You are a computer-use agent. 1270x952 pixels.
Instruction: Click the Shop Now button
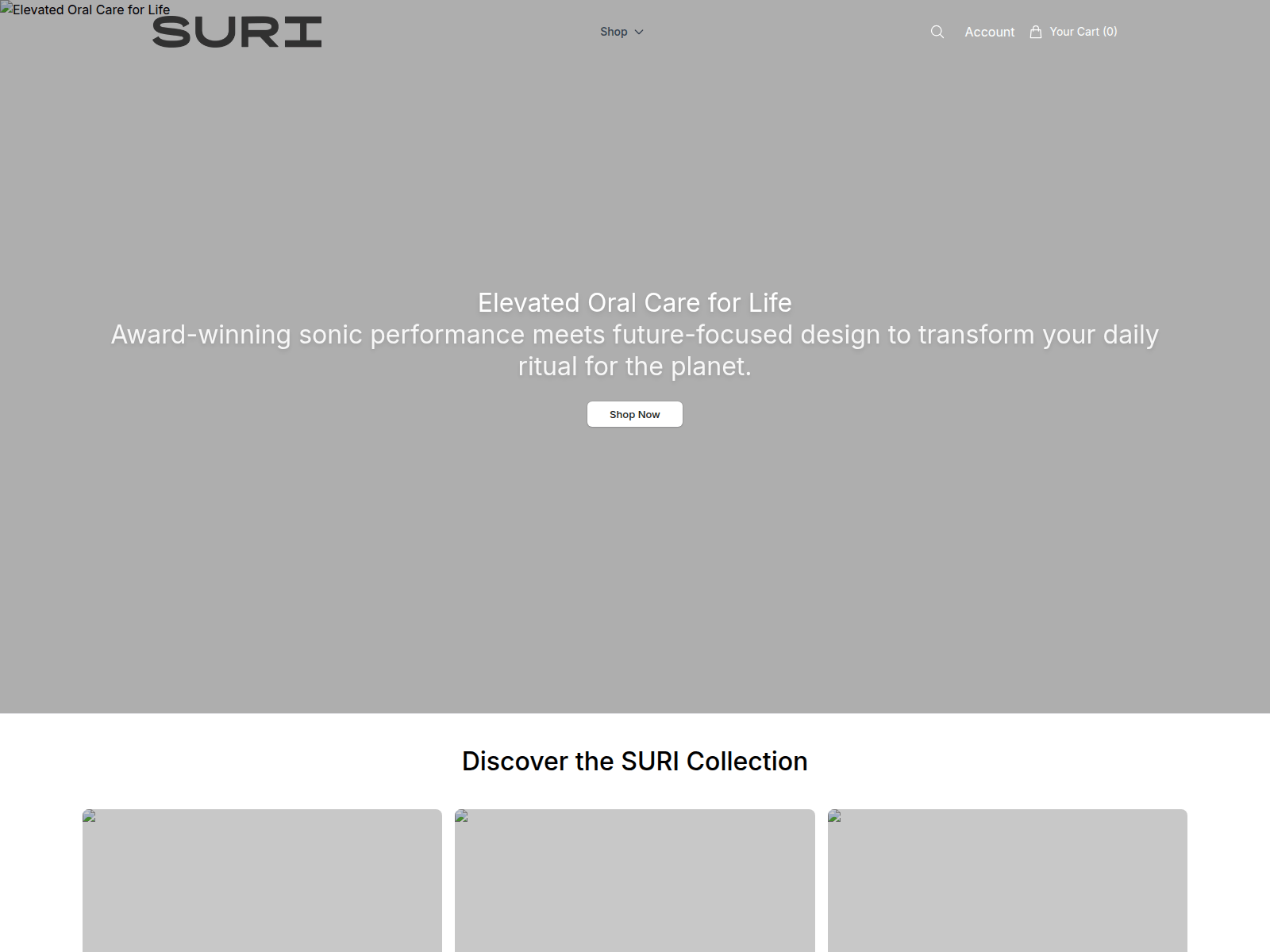click(635, 414)
